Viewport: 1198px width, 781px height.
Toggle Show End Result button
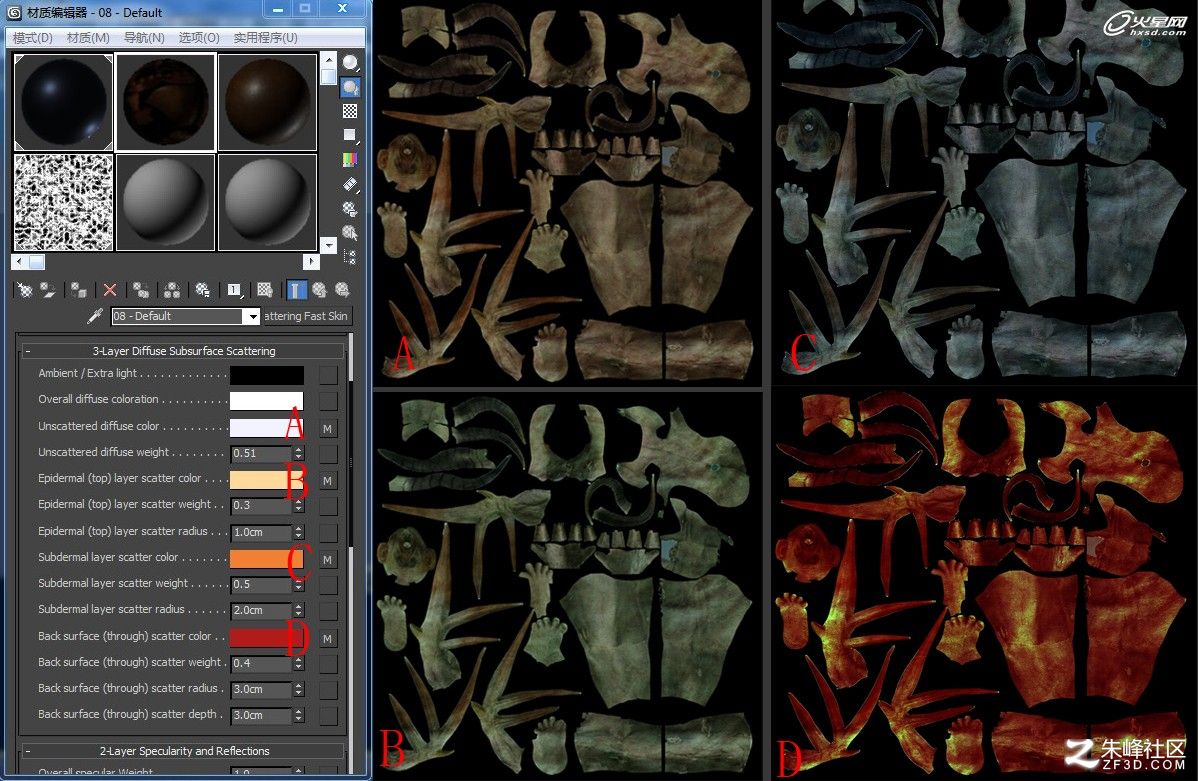coord(296,290)
